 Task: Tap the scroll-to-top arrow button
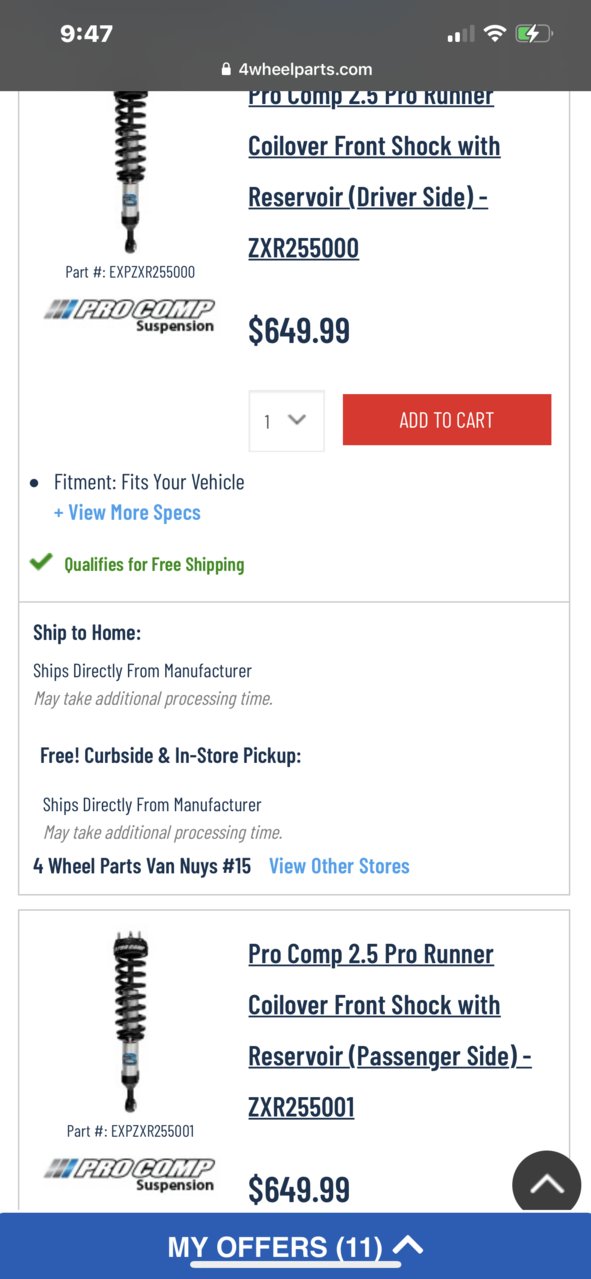(x=546, y=1185)
